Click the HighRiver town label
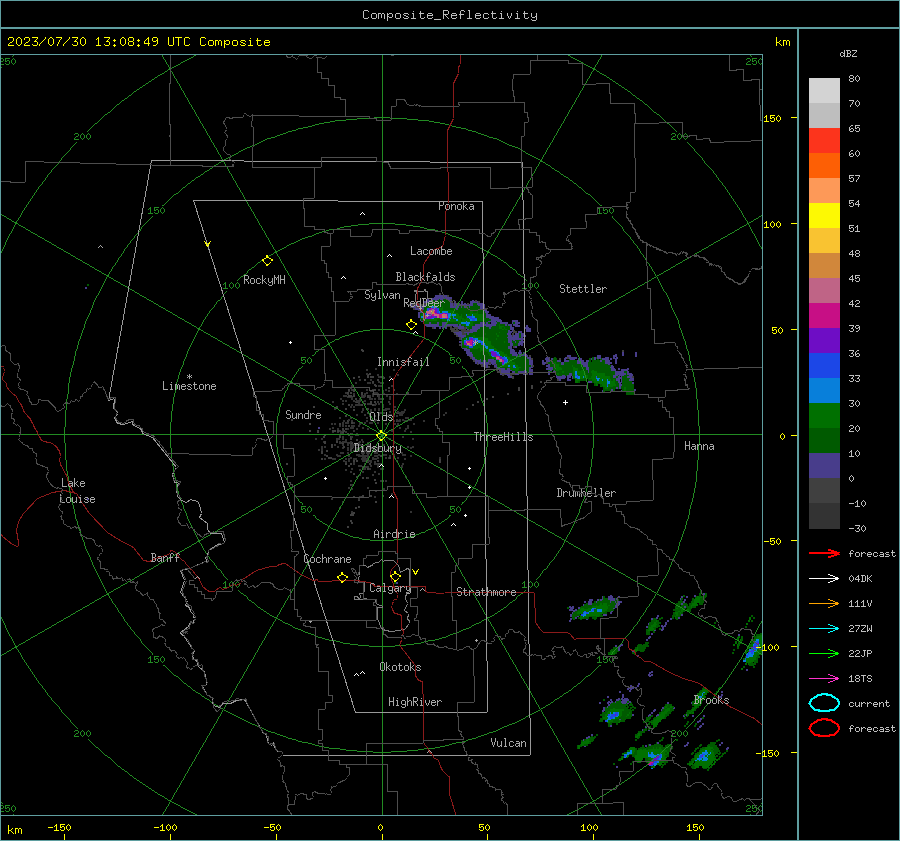The height and width of the screenshot is (841, 900). (415, 702)
